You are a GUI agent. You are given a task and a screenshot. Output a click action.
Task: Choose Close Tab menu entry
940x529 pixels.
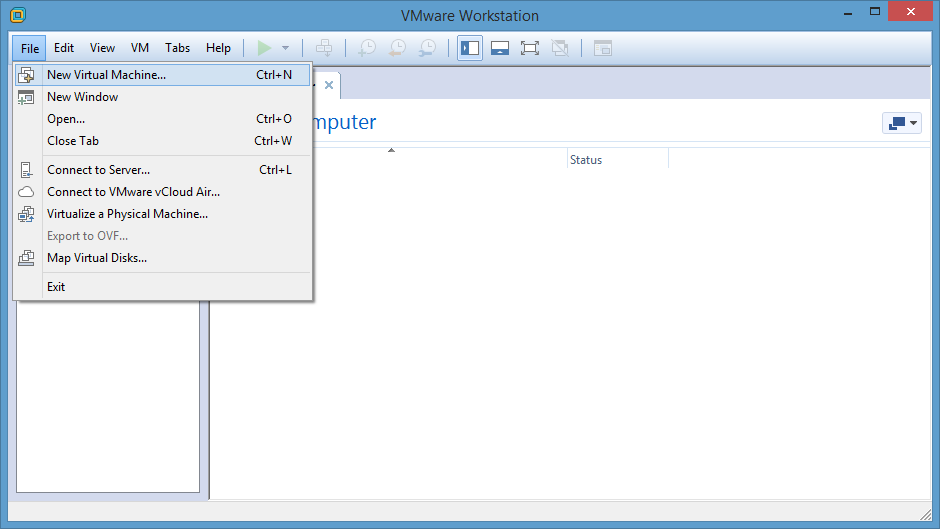click(x=162, y=141)
